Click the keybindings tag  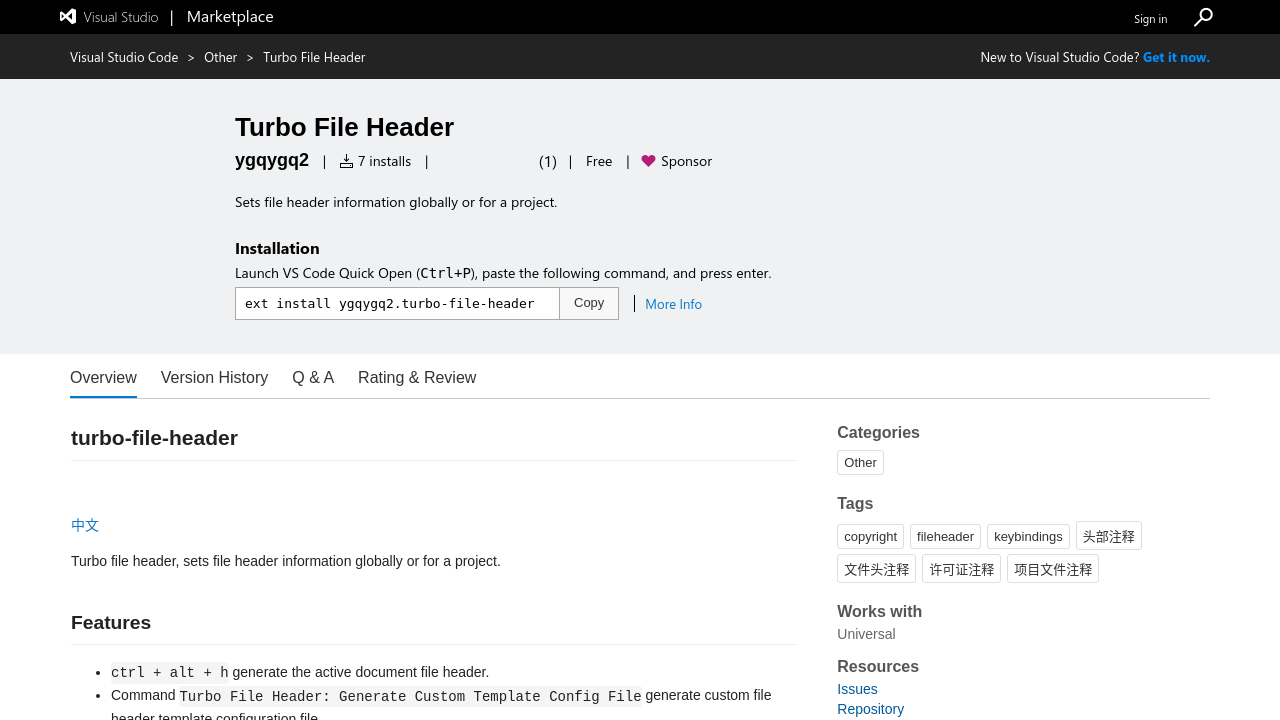(1028, 536)
